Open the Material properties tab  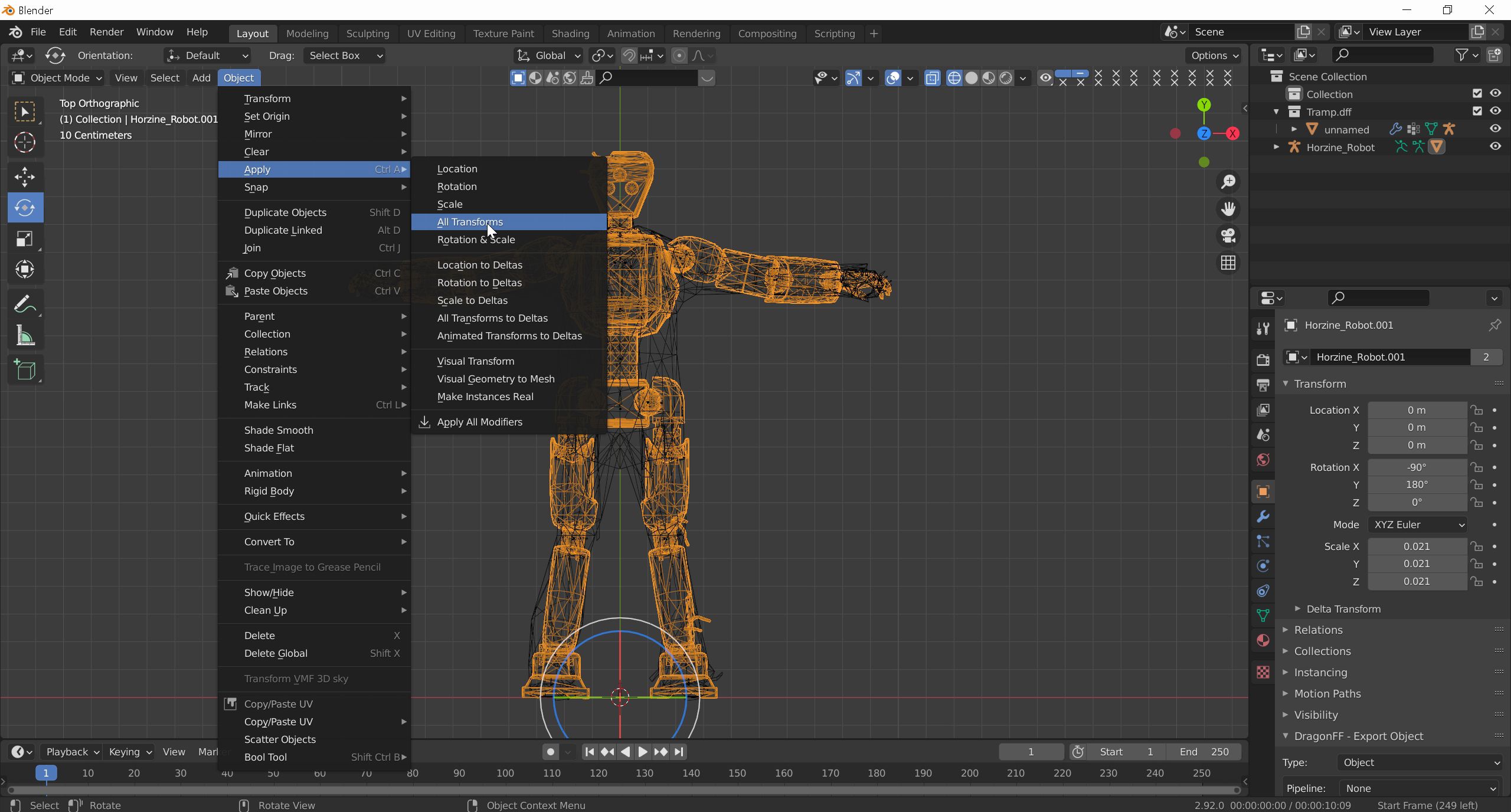coord(1263,641)
